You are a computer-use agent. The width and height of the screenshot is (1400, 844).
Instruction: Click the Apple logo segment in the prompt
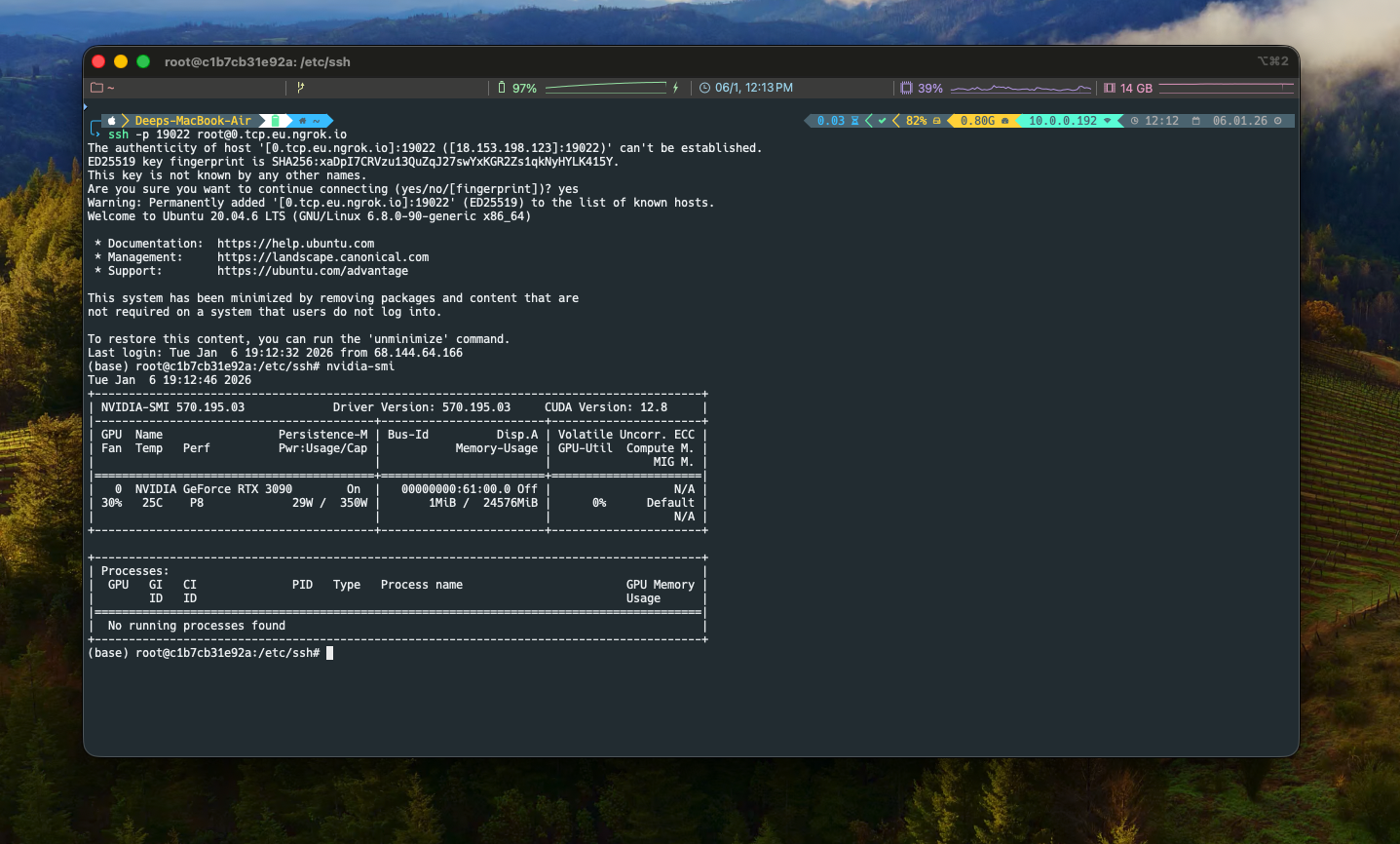point(111,121)
